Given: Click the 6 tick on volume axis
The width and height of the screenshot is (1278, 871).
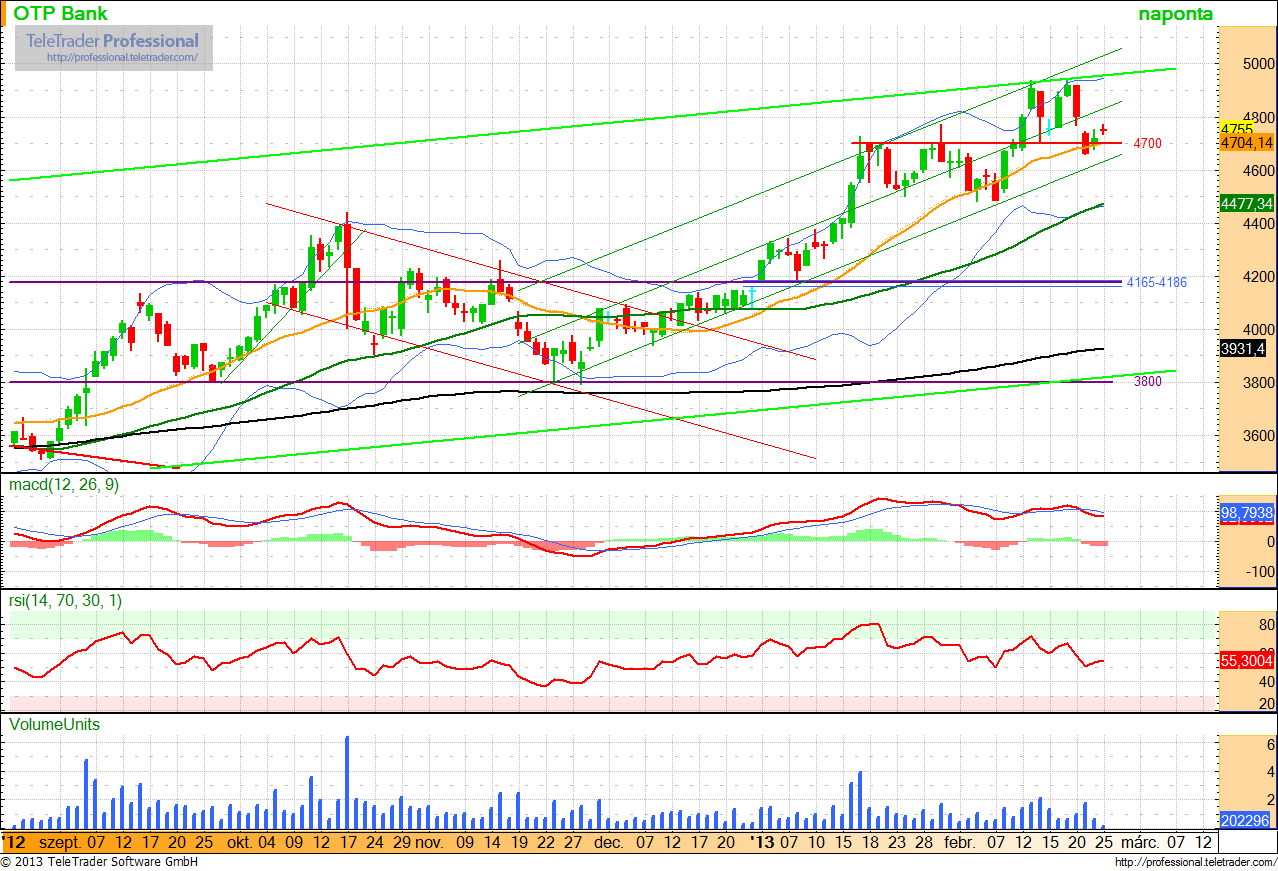Looking at the screenshot, I should (x=1270, y=745).
